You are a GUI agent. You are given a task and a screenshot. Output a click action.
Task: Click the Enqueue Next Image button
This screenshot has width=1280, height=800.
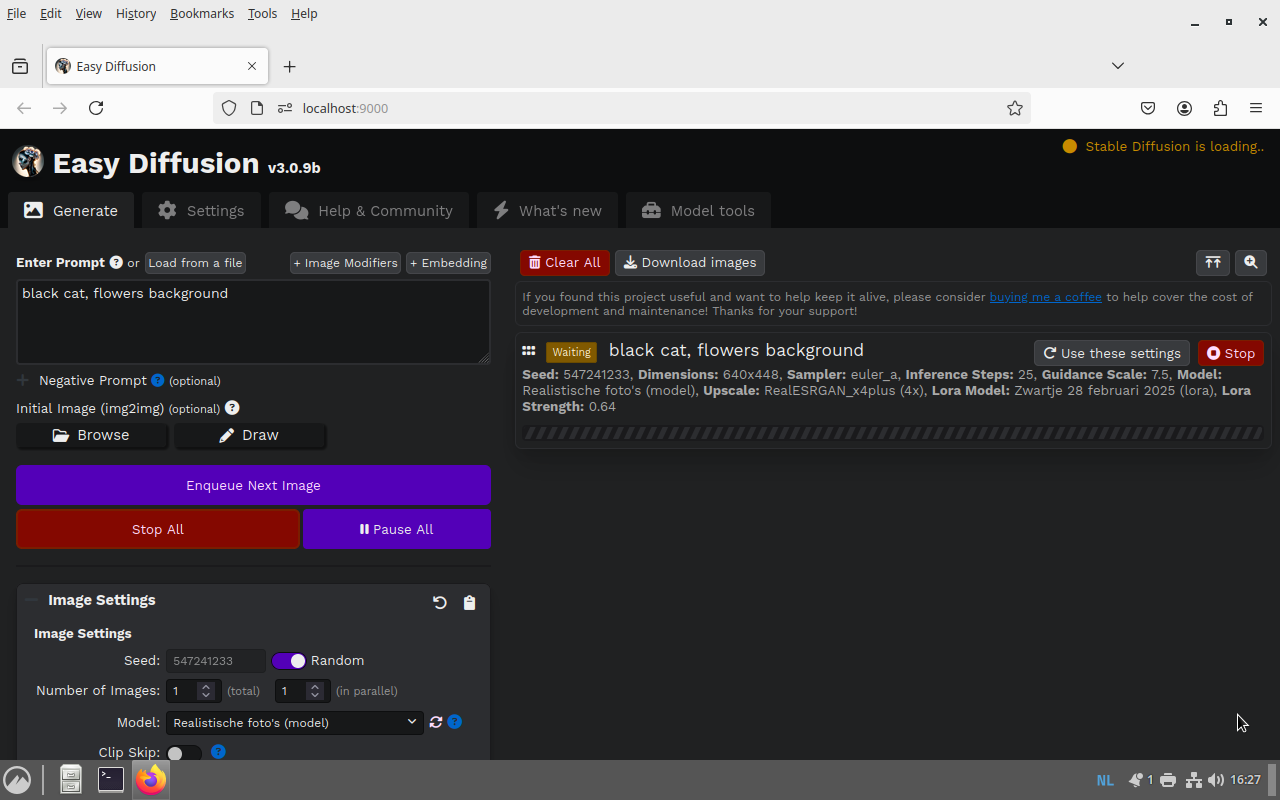(x=253, y=485)
